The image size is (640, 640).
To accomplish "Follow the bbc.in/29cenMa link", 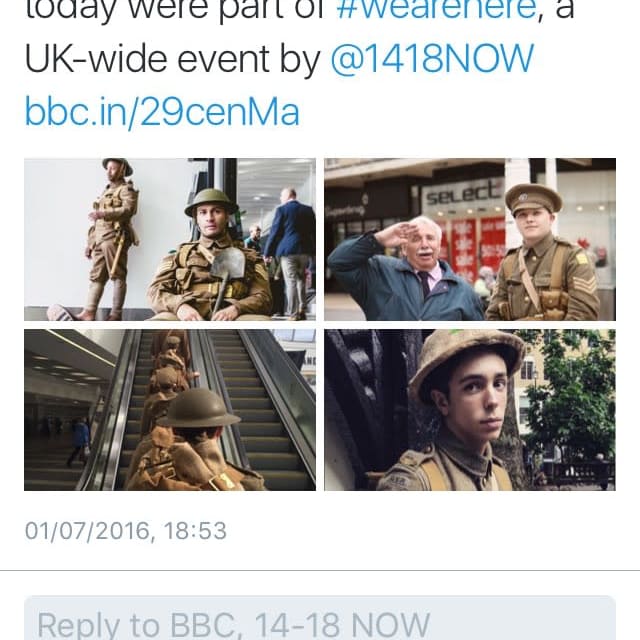I will pos(162,111).
